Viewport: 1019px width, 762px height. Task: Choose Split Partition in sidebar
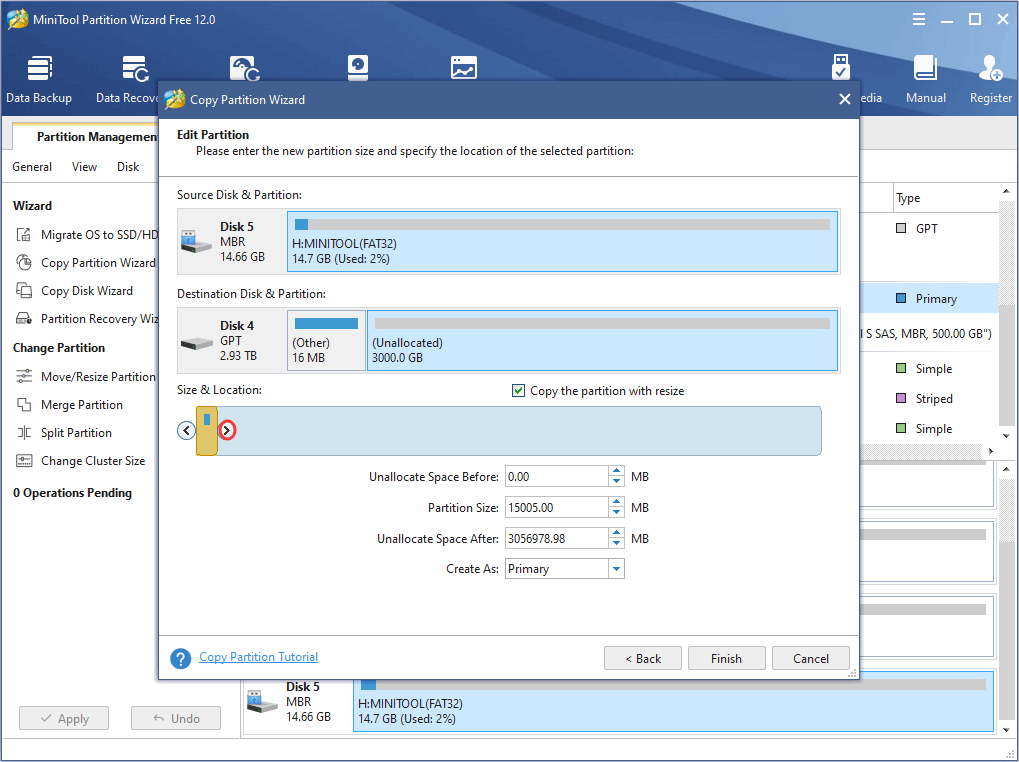(64, 432)
